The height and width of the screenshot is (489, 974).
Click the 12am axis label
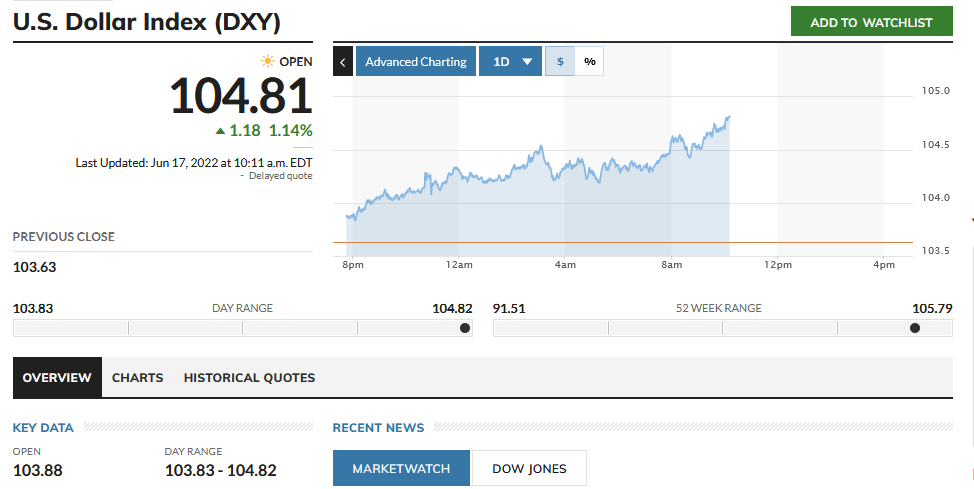pos(459,265)
